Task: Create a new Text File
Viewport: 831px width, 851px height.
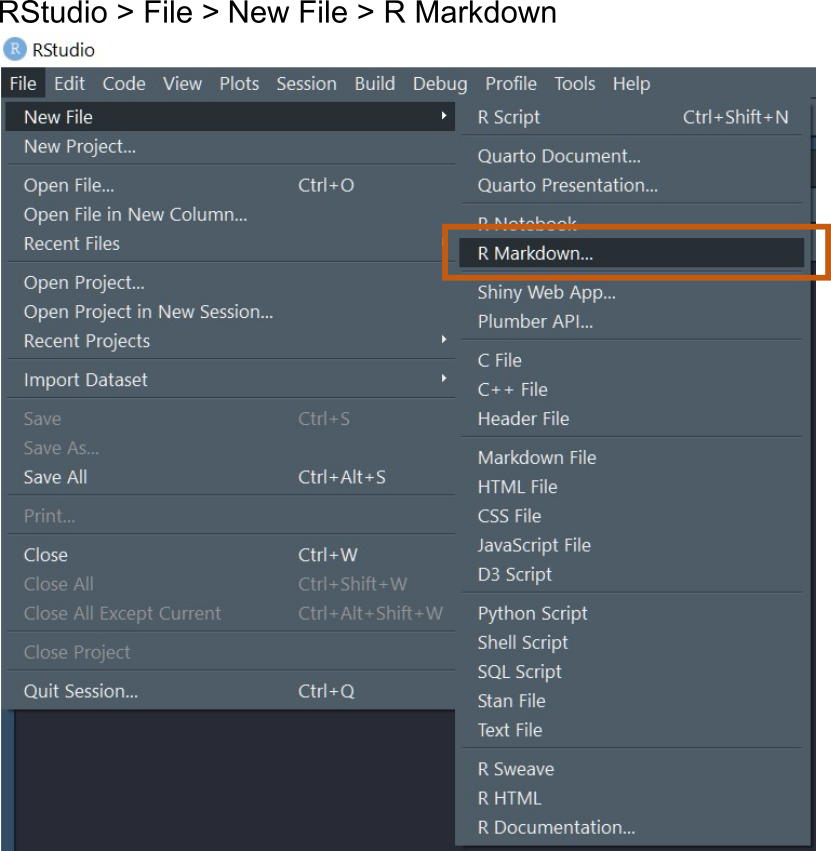Action: 632,731
